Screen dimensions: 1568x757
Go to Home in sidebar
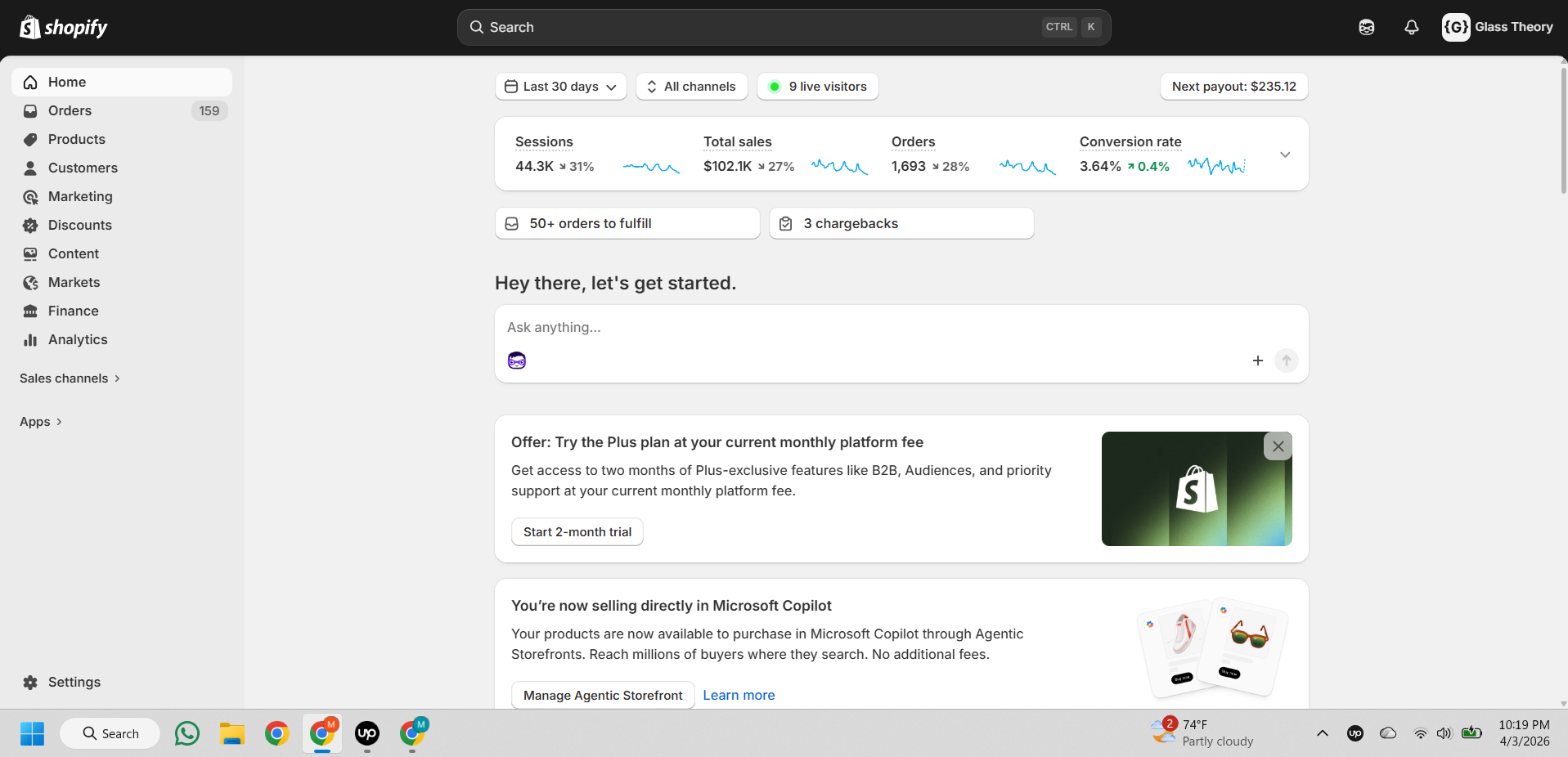(x=122, y=82)
